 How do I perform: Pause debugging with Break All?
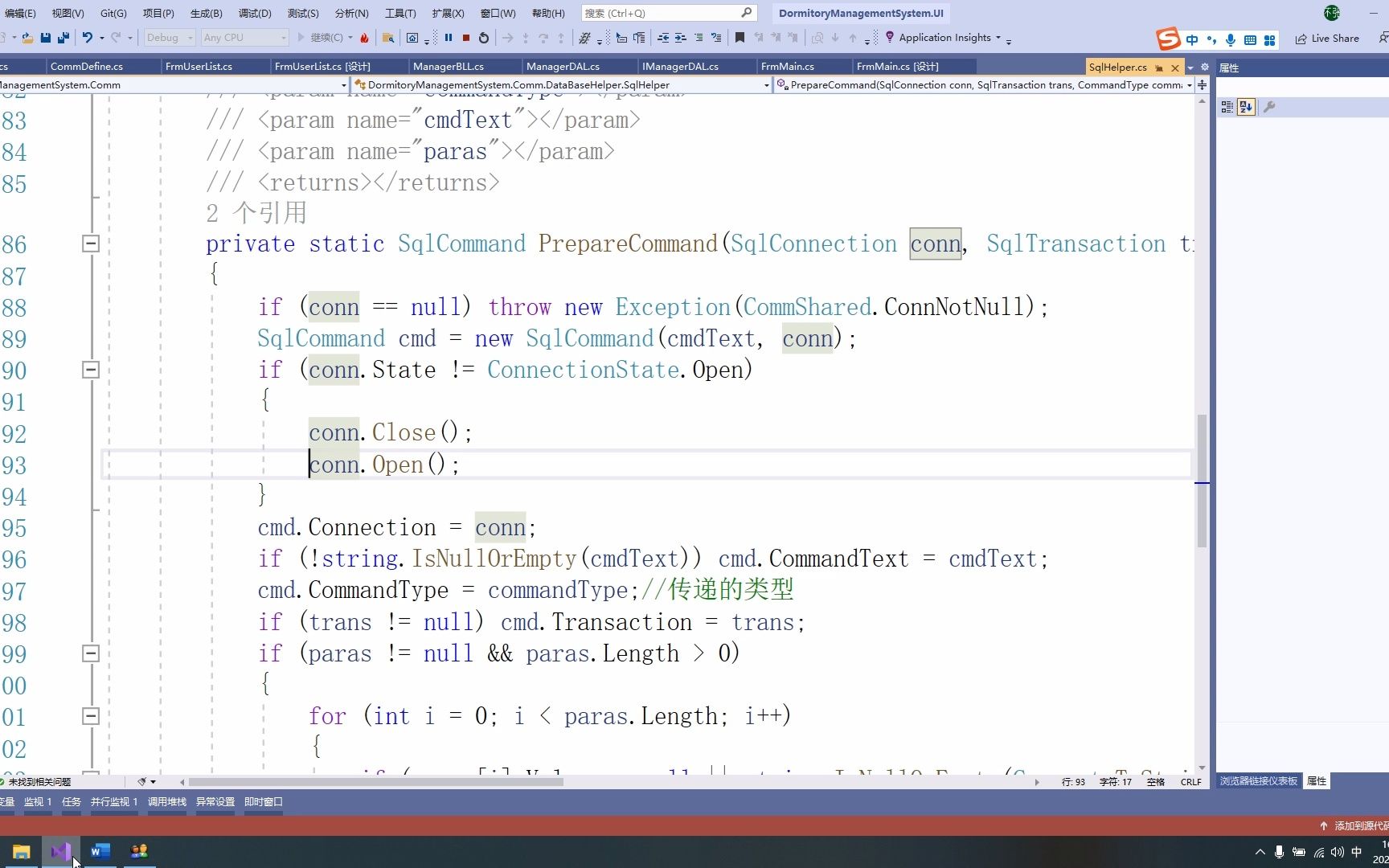448,37
